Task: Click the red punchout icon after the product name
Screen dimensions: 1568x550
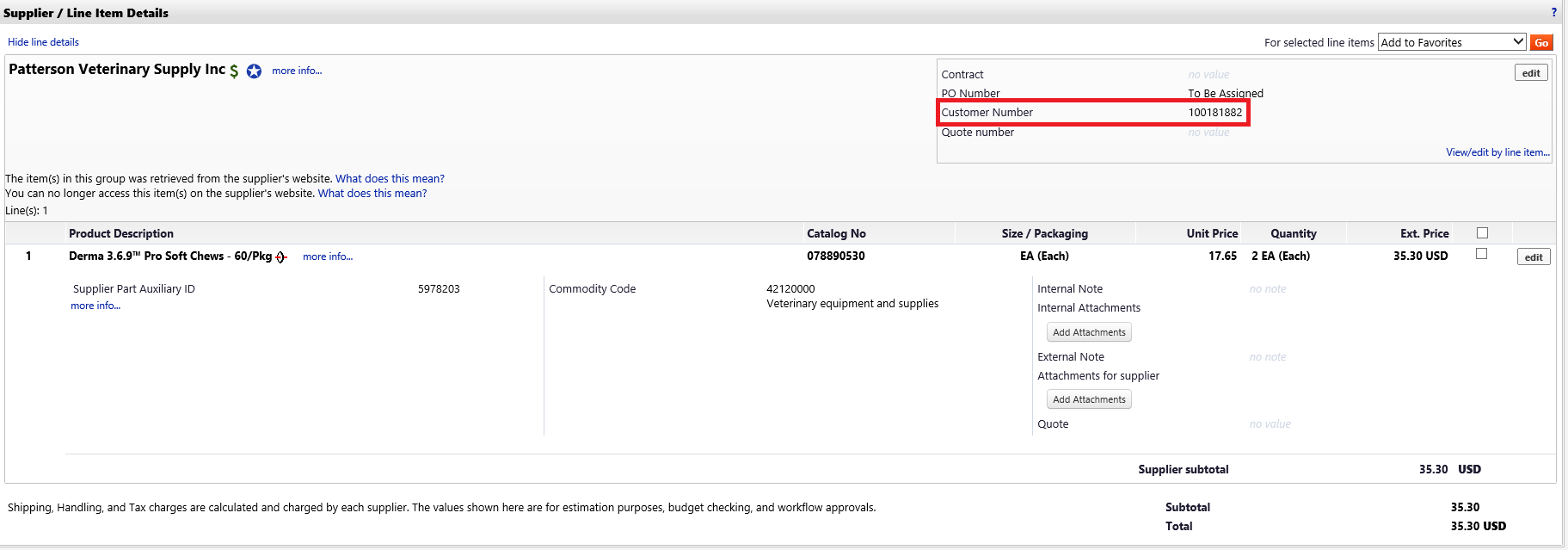Action: click(x=281, y=257)
